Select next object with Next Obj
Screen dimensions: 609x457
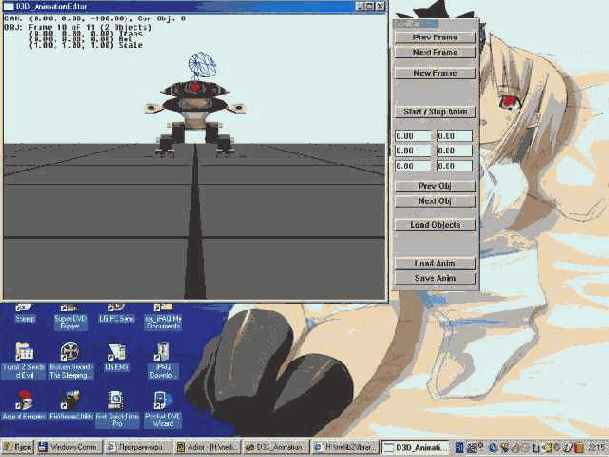pyautogui.click(x=434, y=201)
